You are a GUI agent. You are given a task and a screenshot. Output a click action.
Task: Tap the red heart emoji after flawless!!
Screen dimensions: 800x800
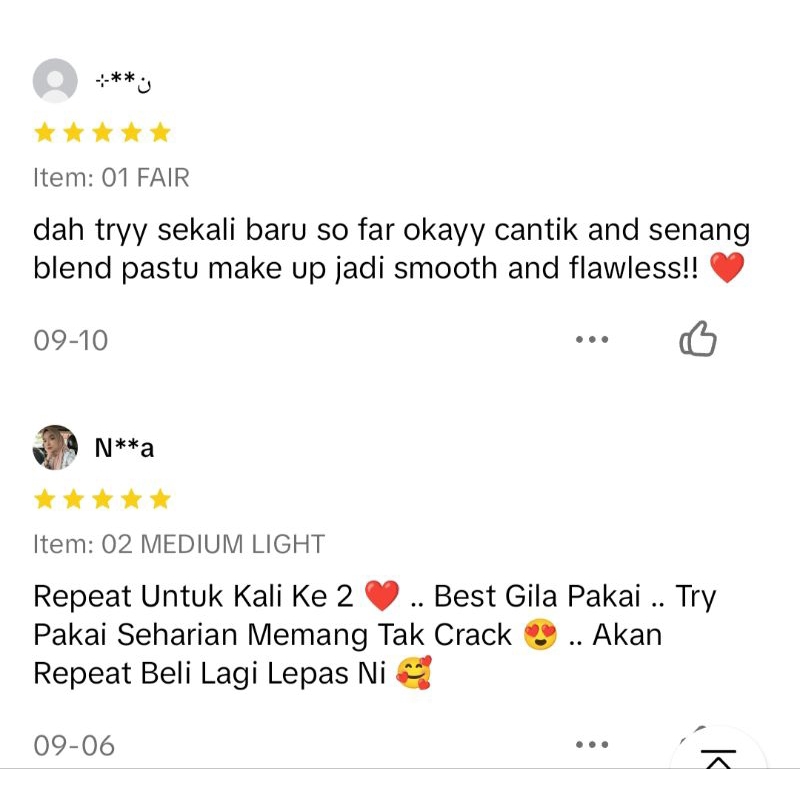[x=727, y=267]
